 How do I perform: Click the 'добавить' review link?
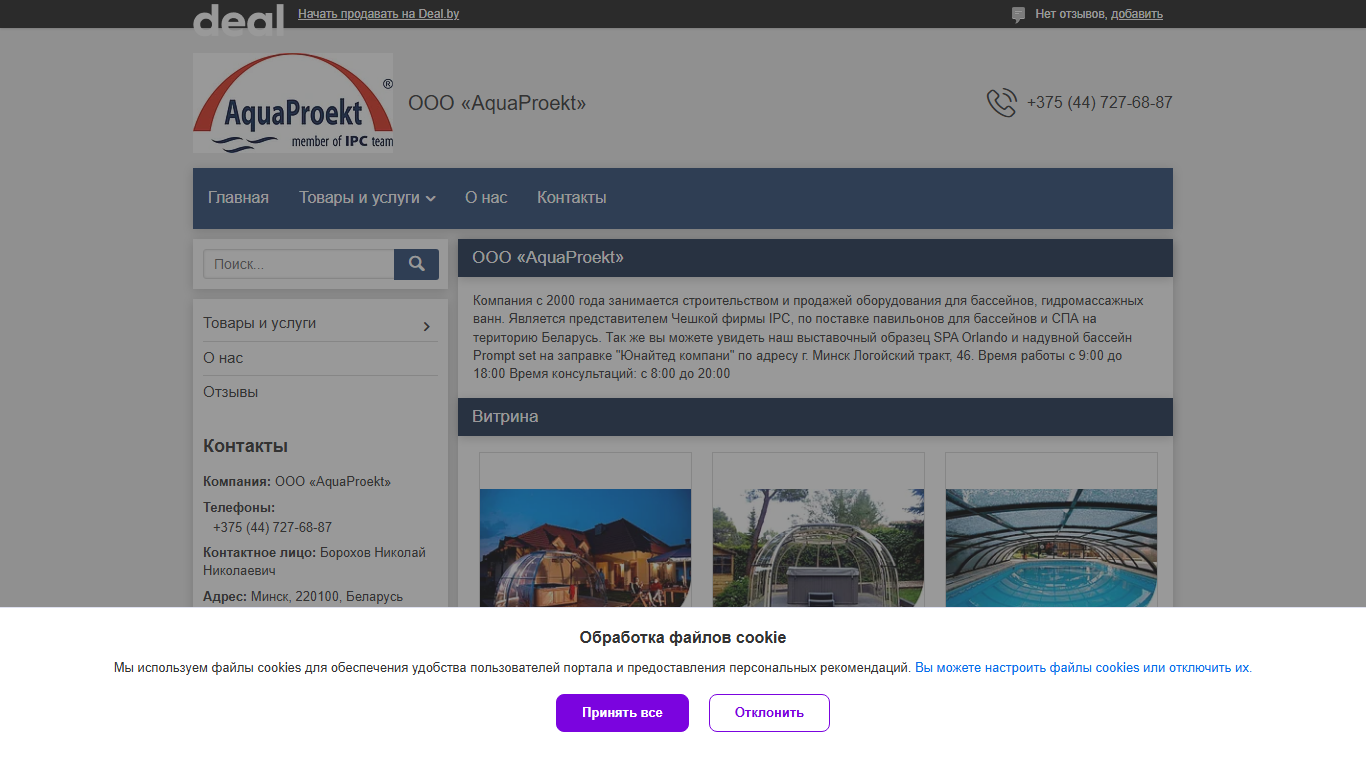point(1137,14)
